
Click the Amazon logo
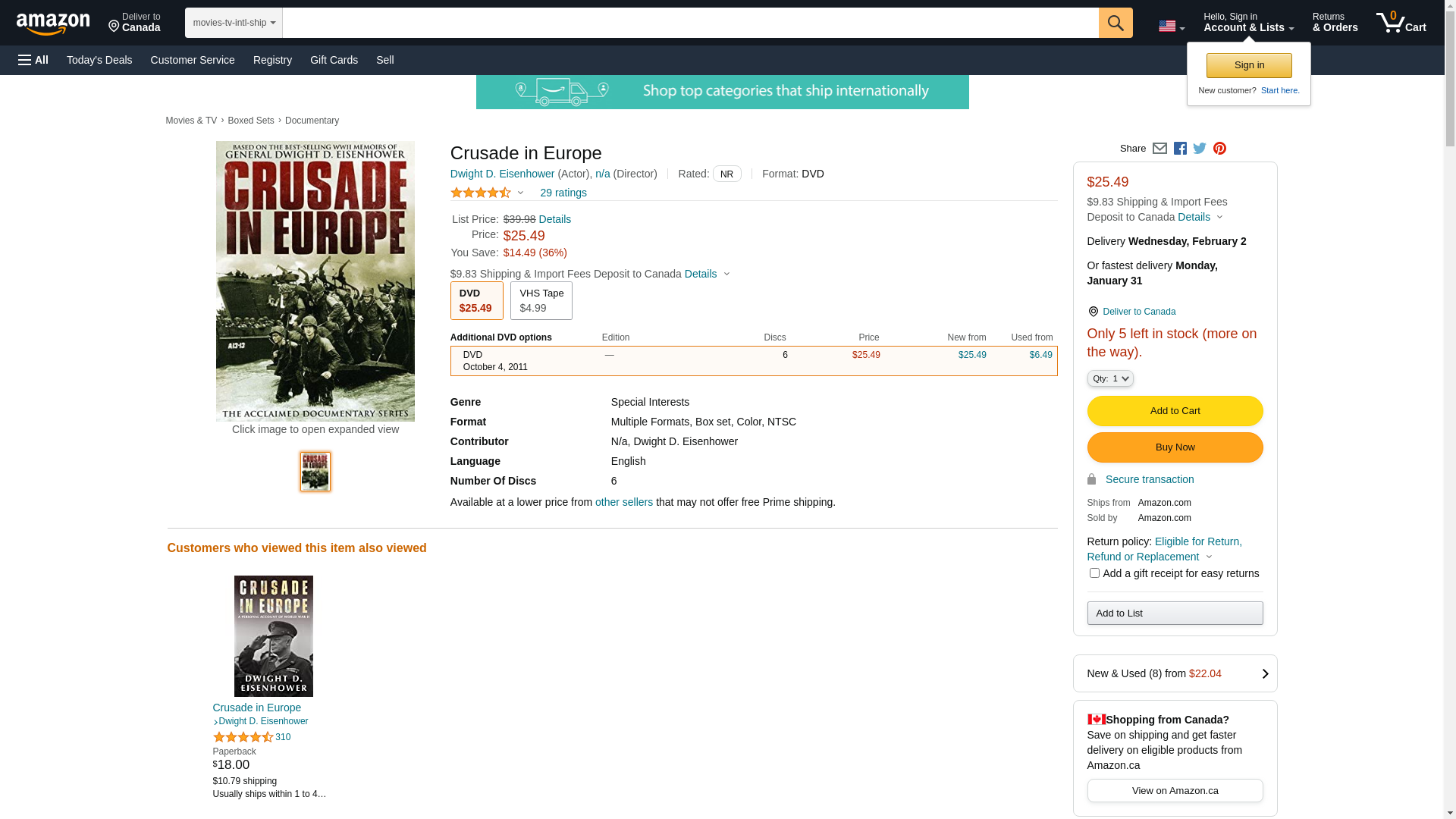click(x=53, y=24)
